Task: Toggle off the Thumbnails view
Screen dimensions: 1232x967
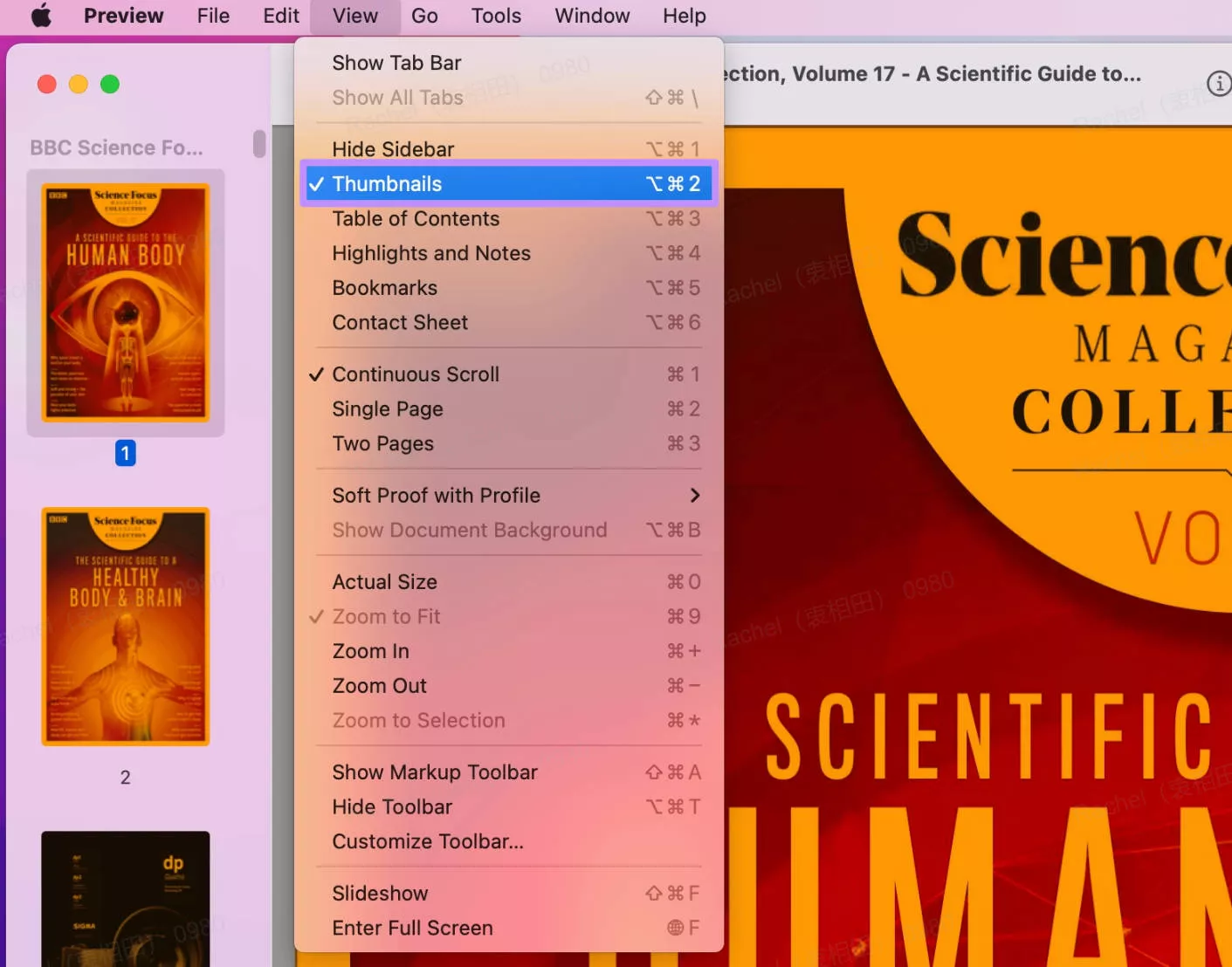Action: 387,183
